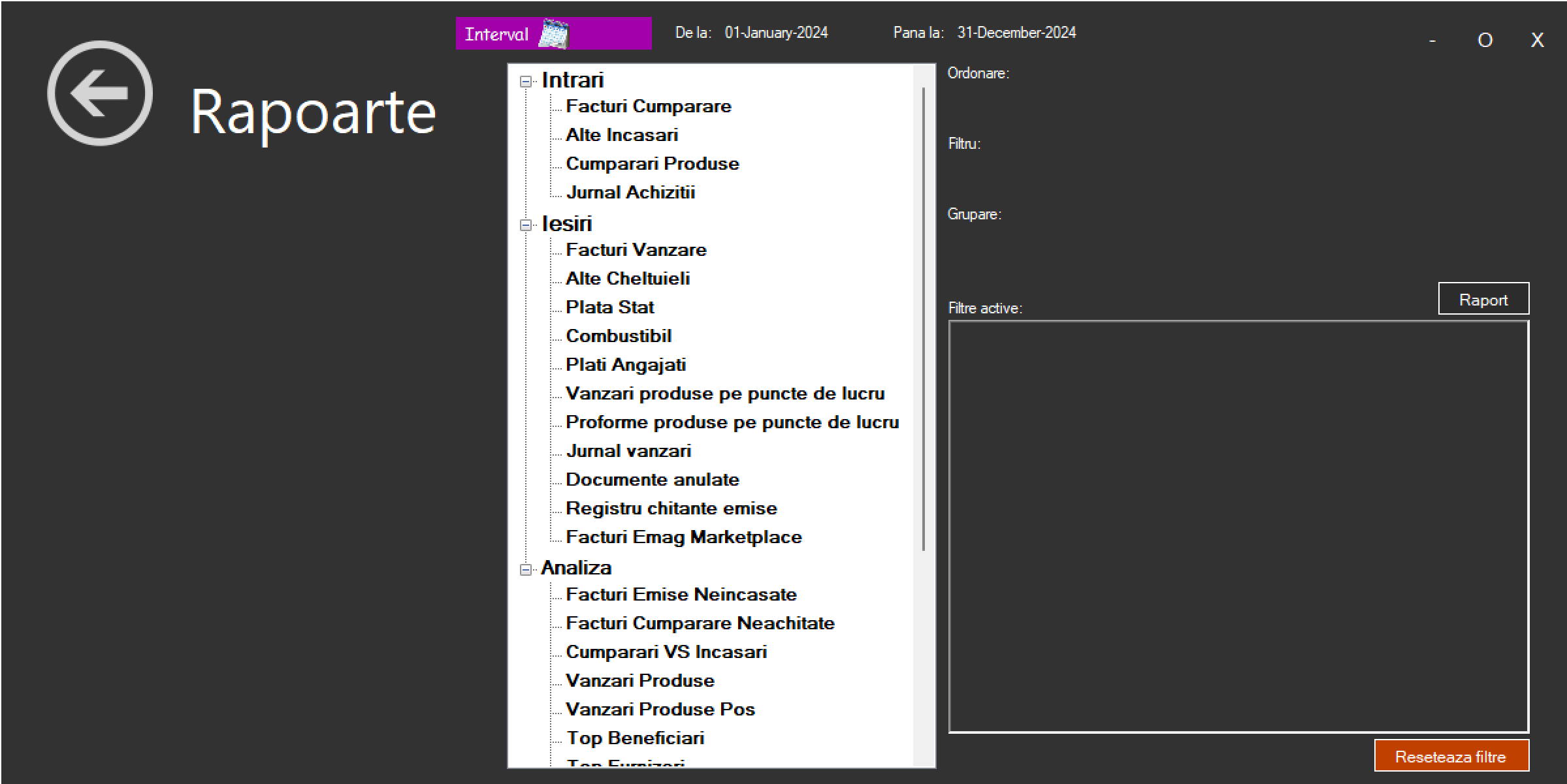
Task: Select Facturi Cumparare report
Action: (x=648, y=106)
